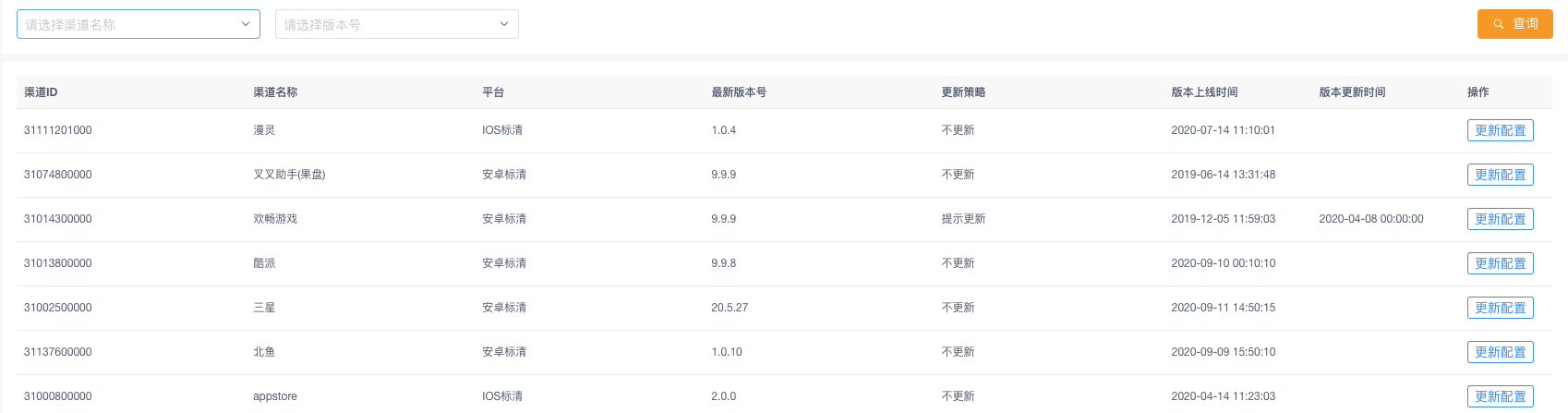Open the 请选择渠道名称 channel name dropdown
1568x413 pixels.
point(129,25)
